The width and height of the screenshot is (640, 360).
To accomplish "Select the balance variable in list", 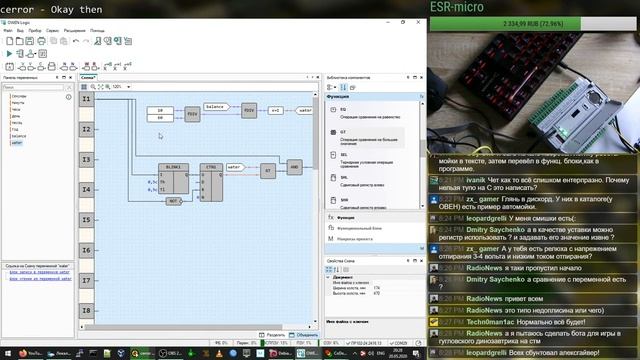I will coord(19,136).
